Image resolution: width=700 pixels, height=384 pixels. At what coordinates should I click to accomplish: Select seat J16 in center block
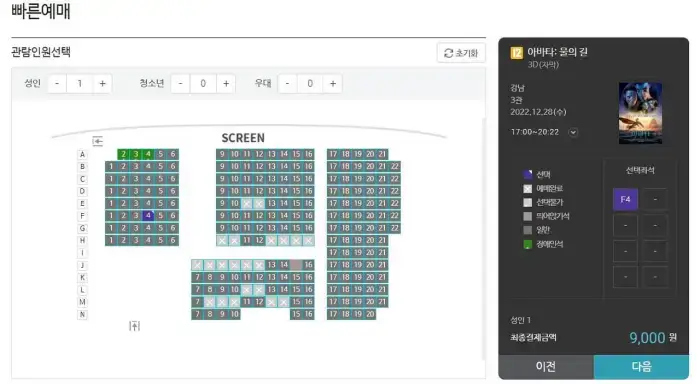click(308, 265)
